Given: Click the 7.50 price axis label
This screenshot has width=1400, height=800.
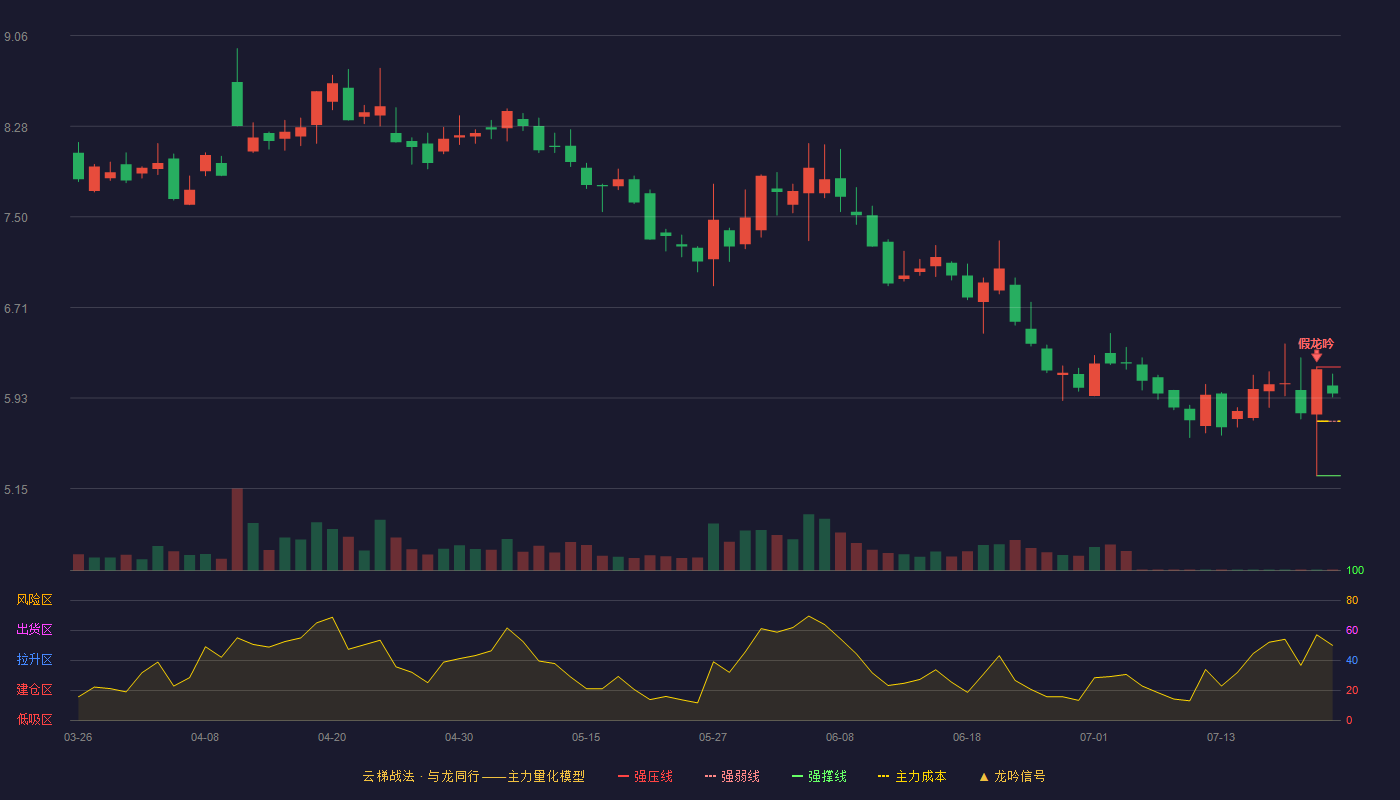Looking at the screenshot, I should click(x=16, y=218).
